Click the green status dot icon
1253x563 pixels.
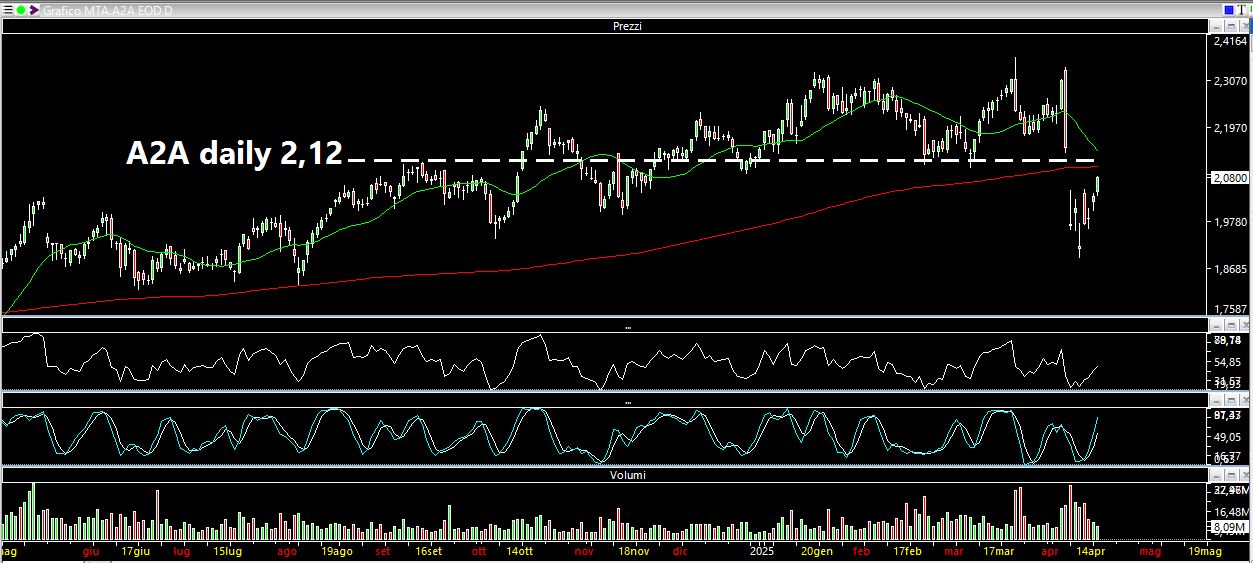21,10
